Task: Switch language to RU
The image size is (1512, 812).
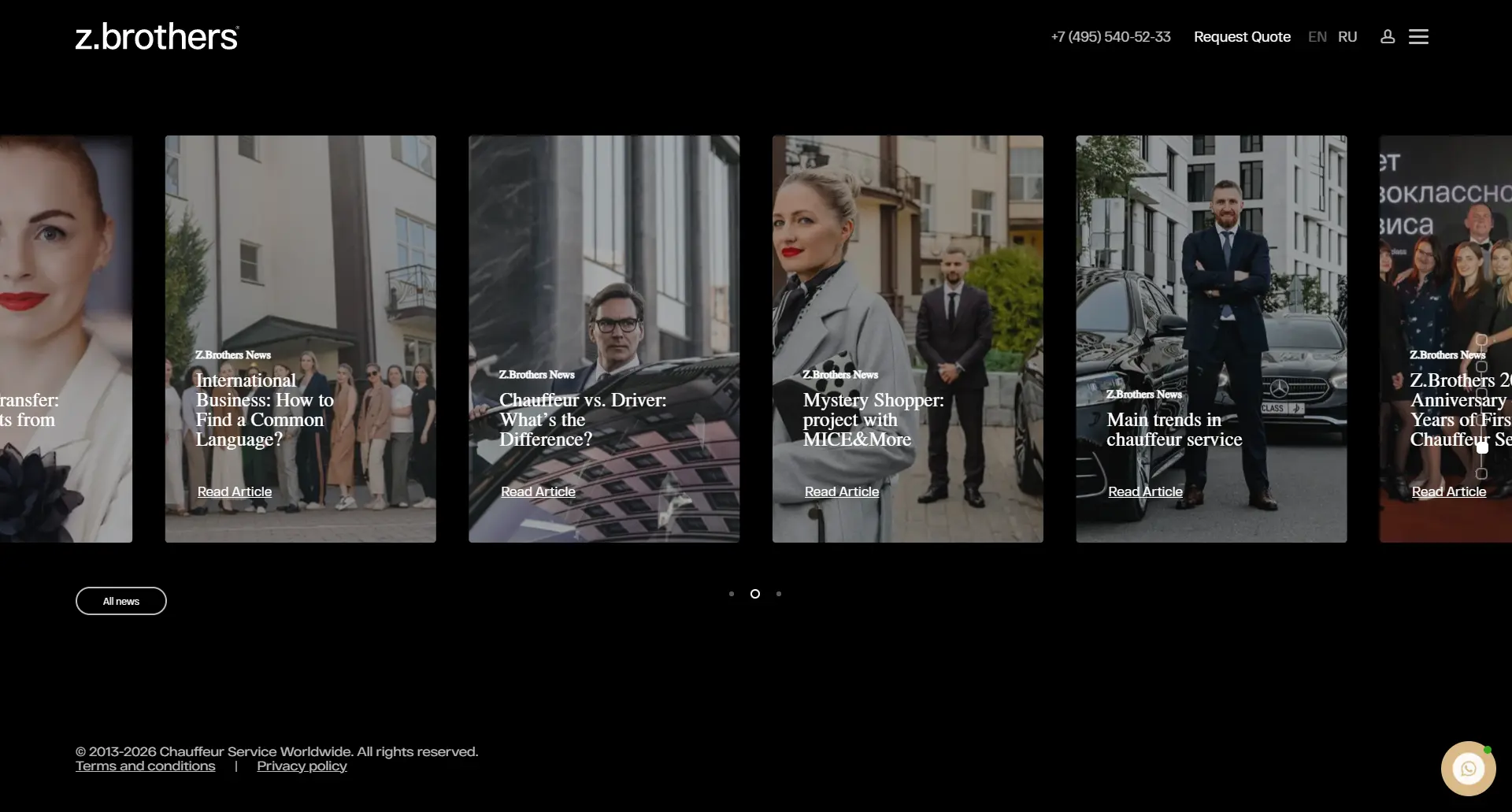Action: coord(1347,37)
